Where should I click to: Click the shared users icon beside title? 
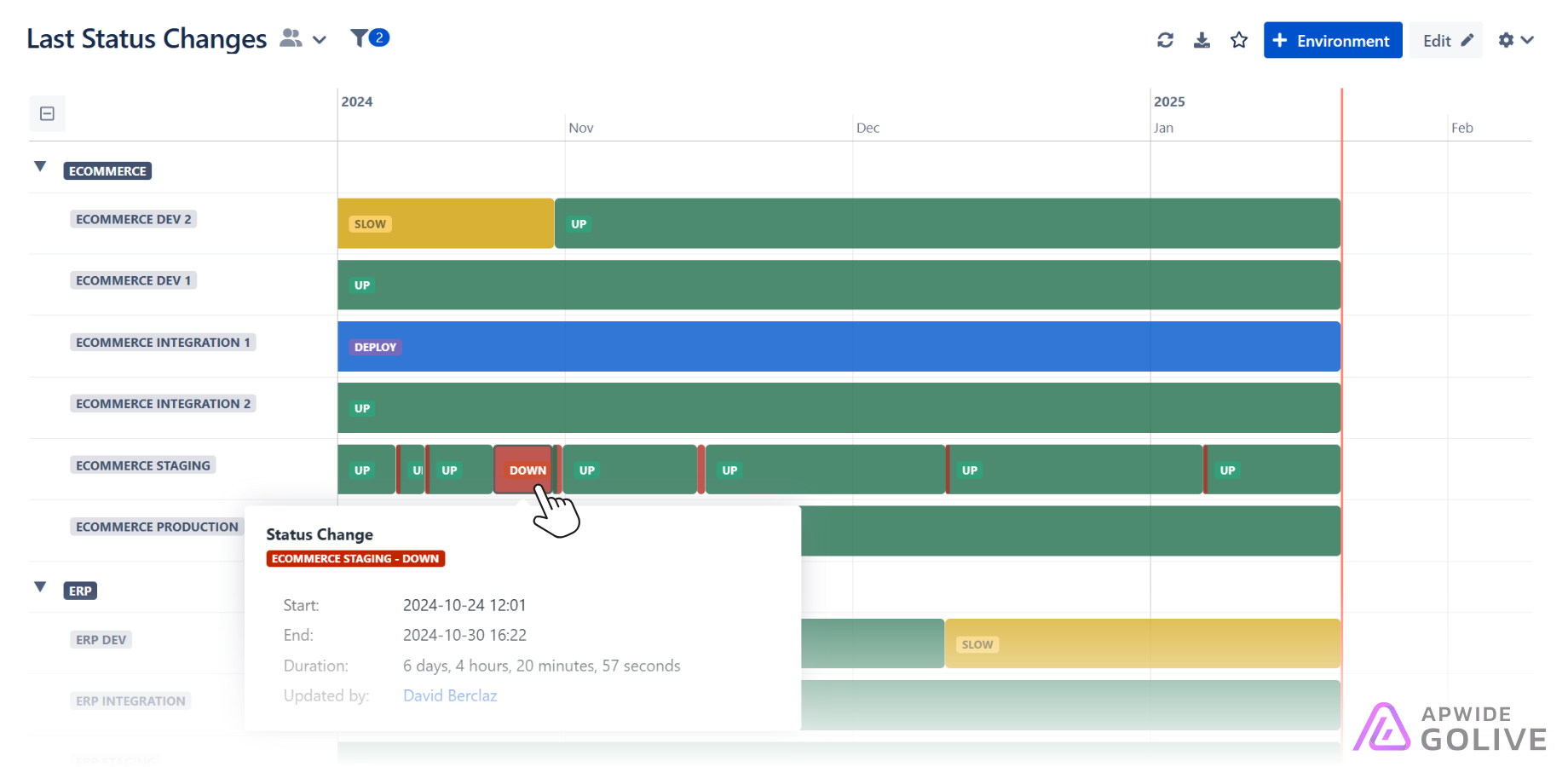[291, 38]
